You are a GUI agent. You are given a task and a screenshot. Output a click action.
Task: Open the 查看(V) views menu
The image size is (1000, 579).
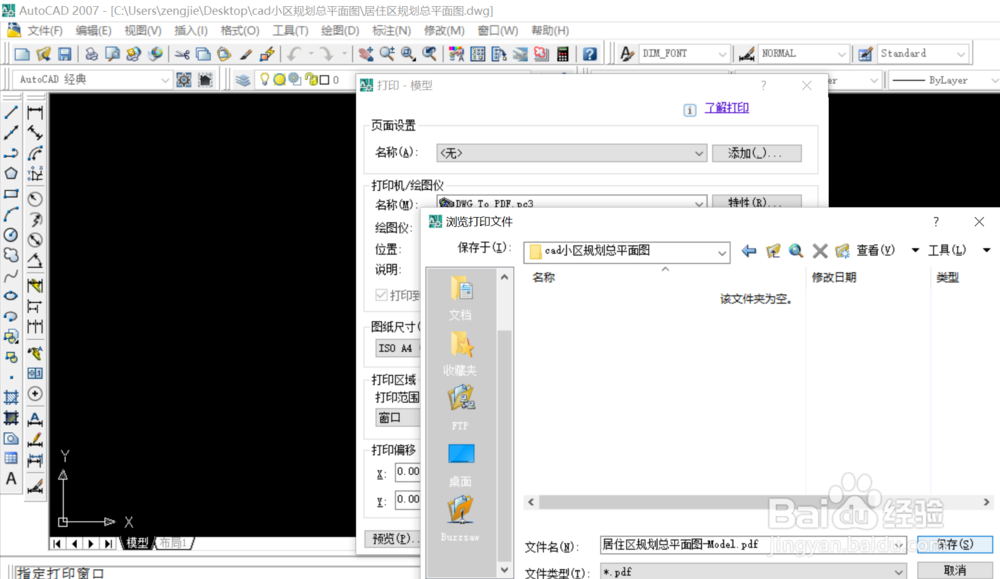point(875,251)
